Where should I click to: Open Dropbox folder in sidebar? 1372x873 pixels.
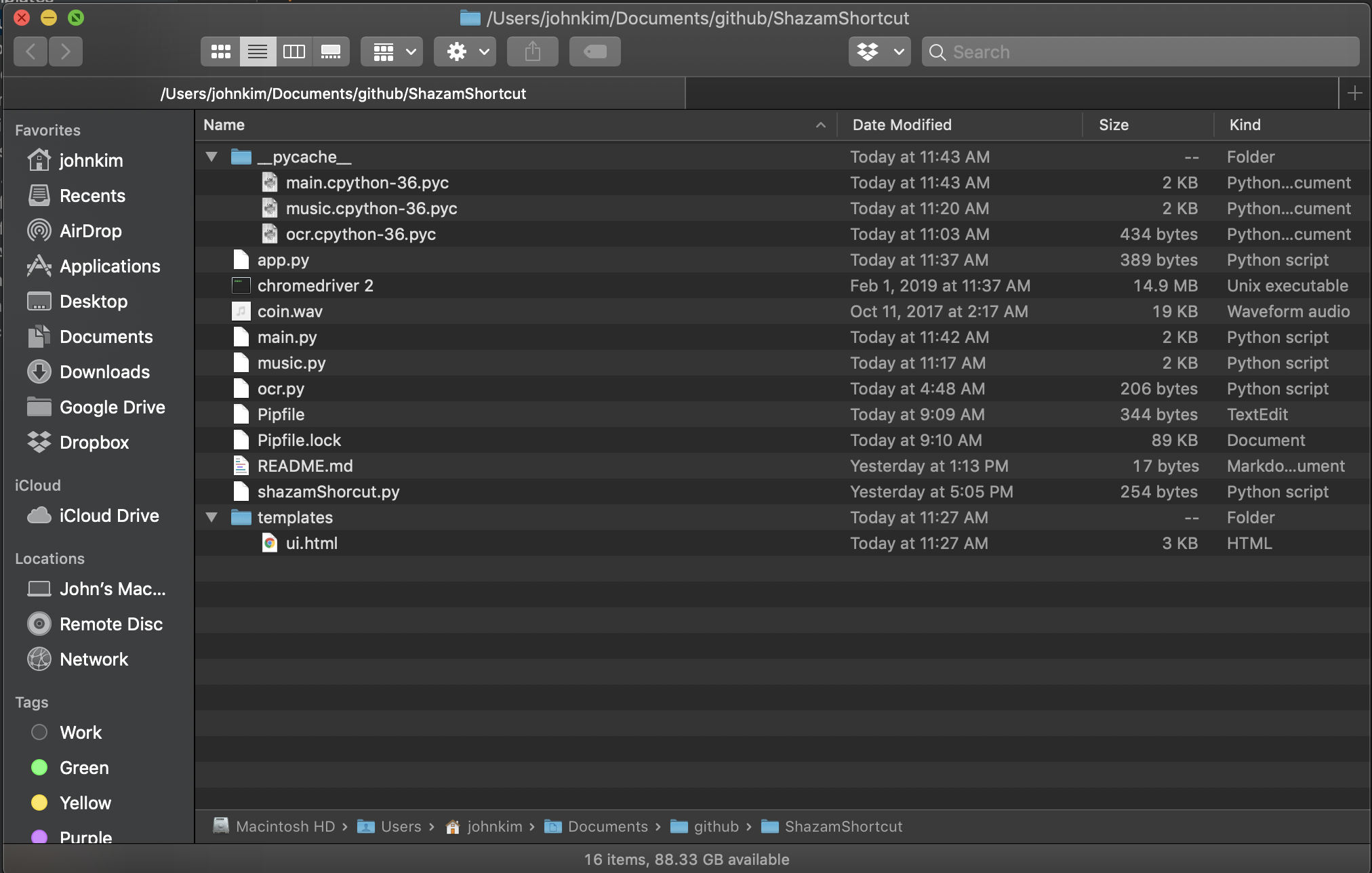94,443
